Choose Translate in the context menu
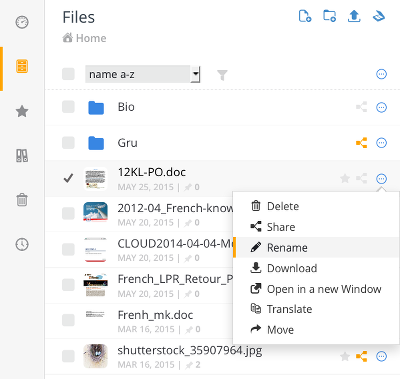 tap(316, 309)
